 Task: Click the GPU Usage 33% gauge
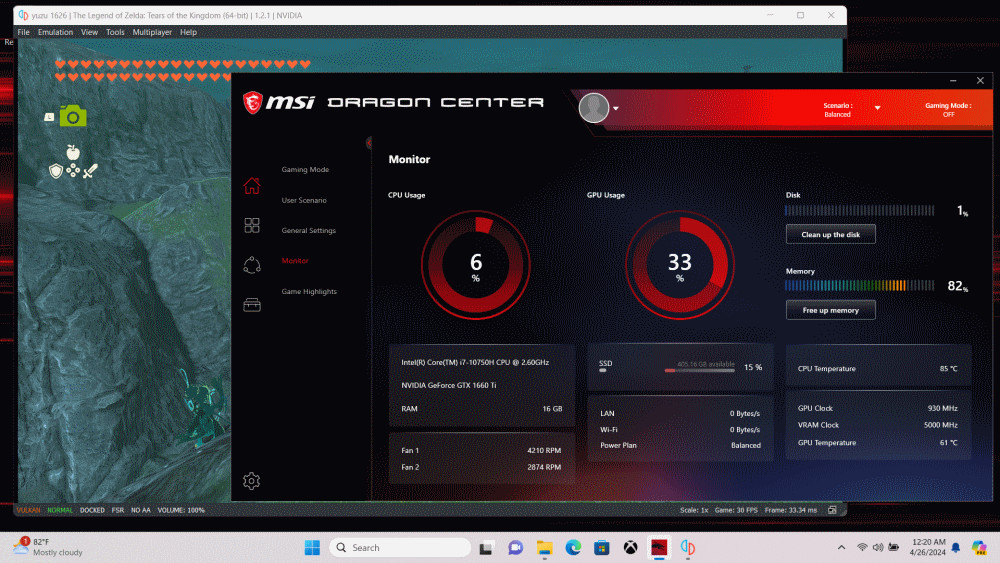tap(680, 265)
